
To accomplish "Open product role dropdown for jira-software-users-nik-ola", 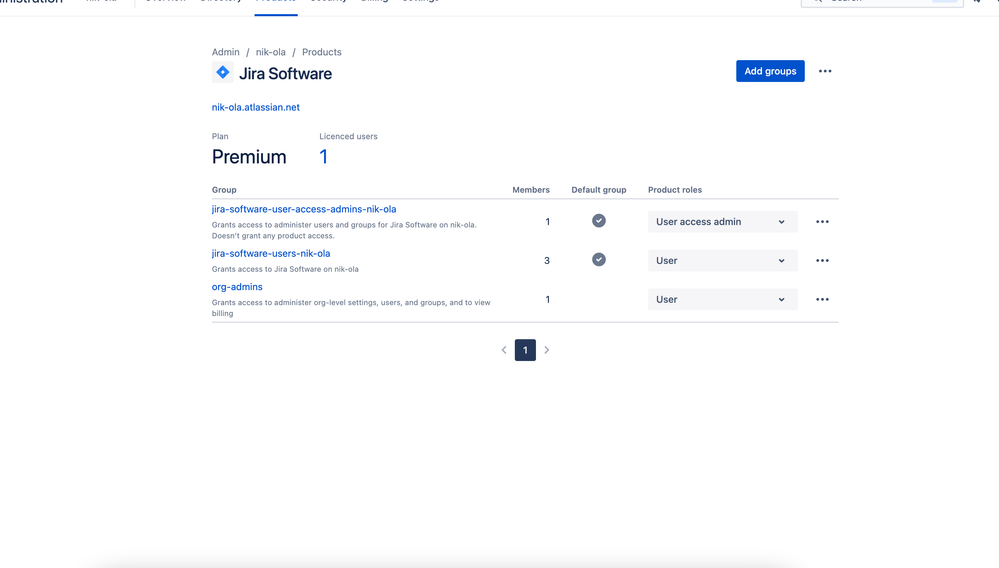I will tap(722, 260).
